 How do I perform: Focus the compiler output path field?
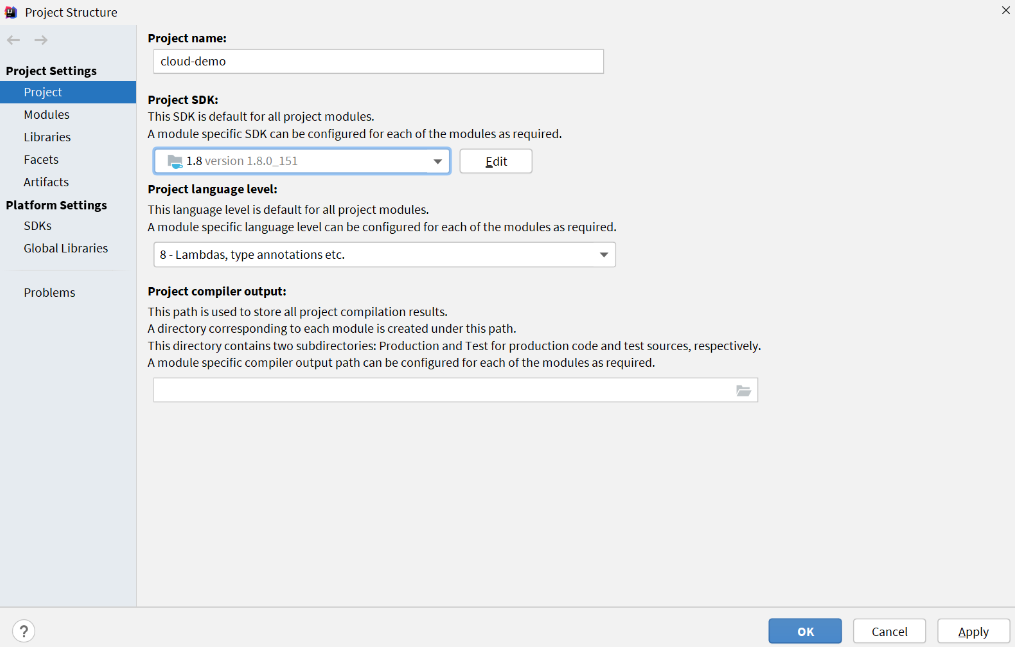point(455,390)
